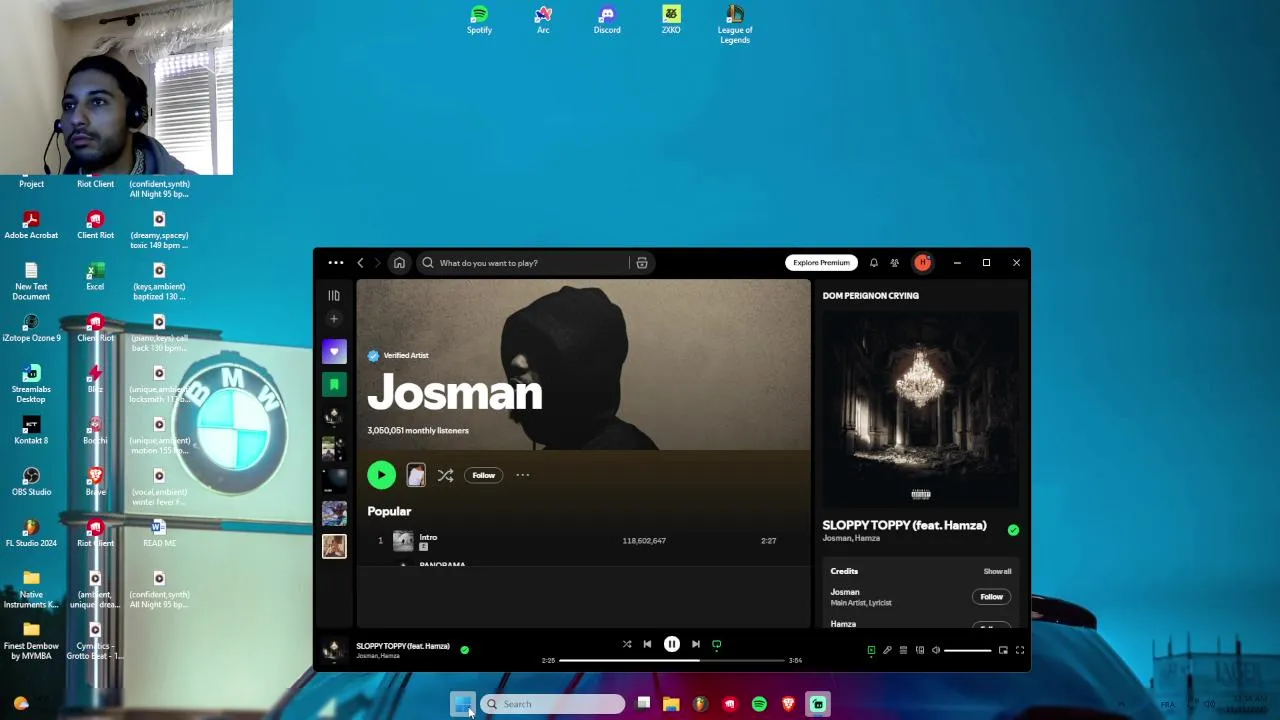Click the song progress bar
The height and width of the screenshot is (720, 1280).
pos(671,660)
